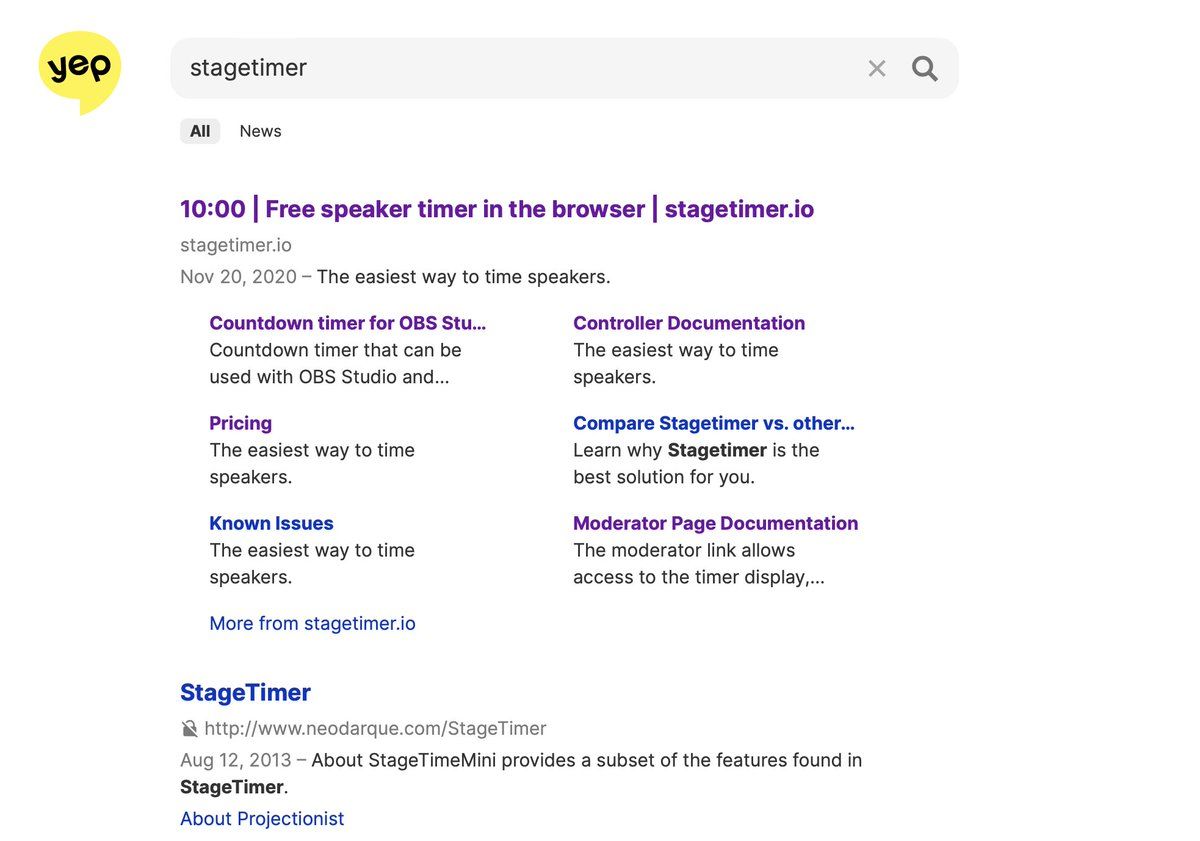The height and width of the screenshot is (841, 1200).
Task: Open the Known Issues link
Action: coord(271,523)
